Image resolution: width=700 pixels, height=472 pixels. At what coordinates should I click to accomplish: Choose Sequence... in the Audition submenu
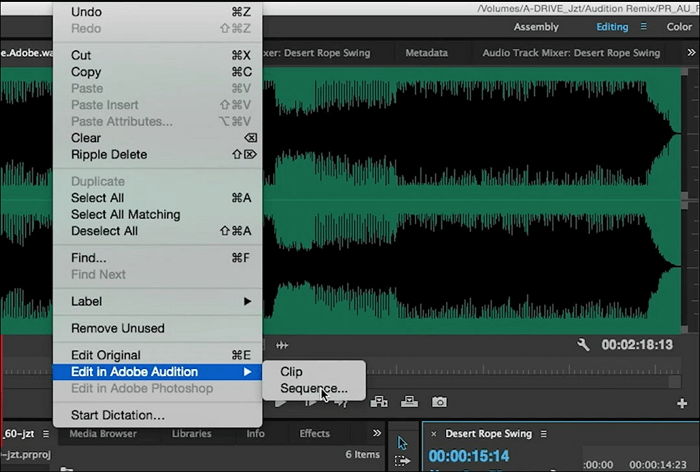click(x=314, y=388)
